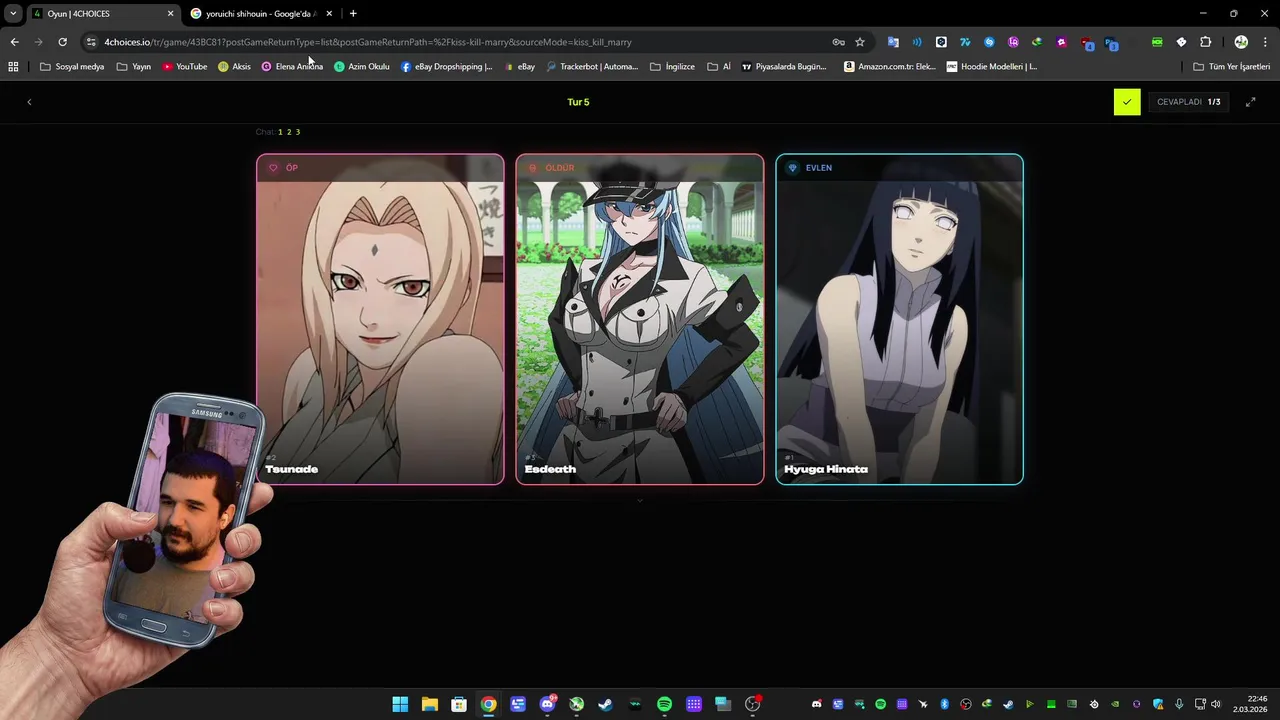
Task: Open the Trackerbot bookmark
Action: [592, 67]
